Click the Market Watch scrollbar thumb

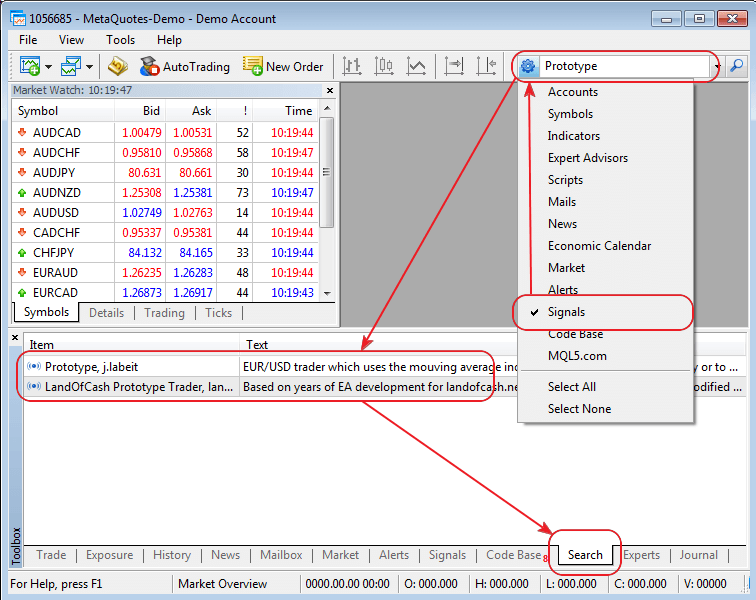tap(327, 172)
